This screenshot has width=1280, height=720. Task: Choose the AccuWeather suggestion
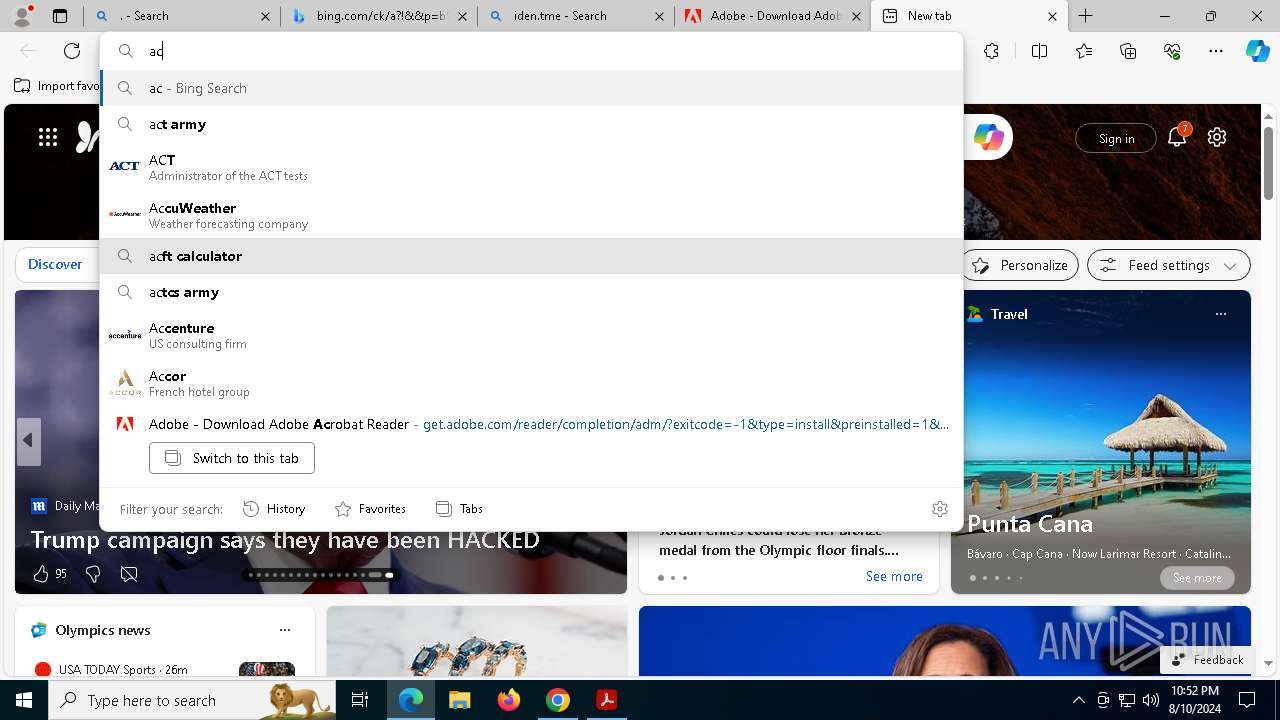tap(532, 215)
